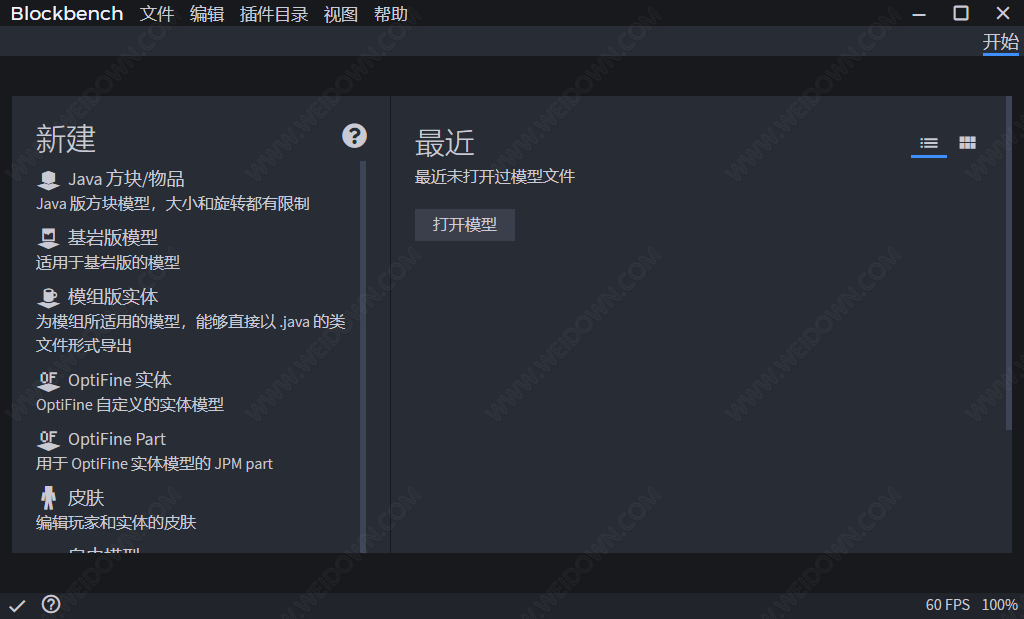Open the 帮助 menu

pos(391,14)
